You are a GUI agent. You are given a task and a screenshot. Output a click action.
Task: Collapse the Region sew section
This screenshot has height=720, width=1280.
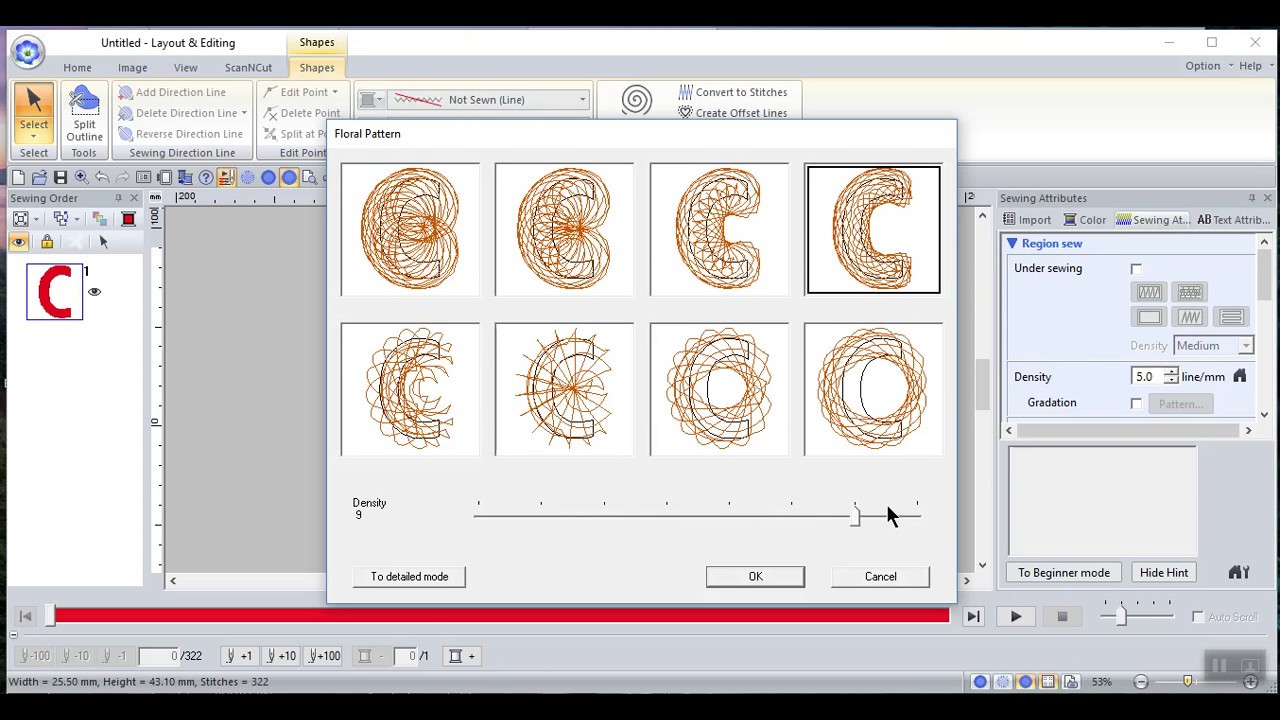(x=1012, y=243)
